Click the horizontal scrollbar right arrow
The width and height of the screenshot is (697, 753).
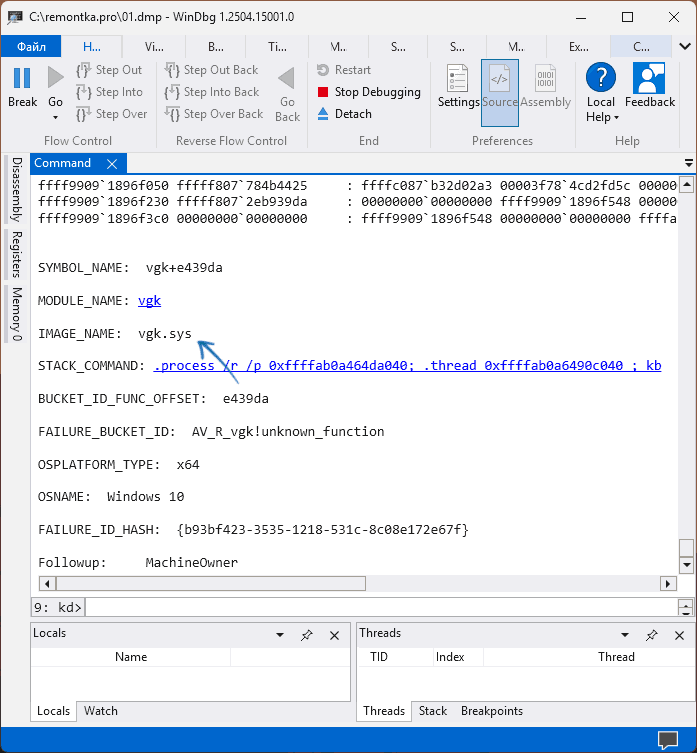coord(668,584)
